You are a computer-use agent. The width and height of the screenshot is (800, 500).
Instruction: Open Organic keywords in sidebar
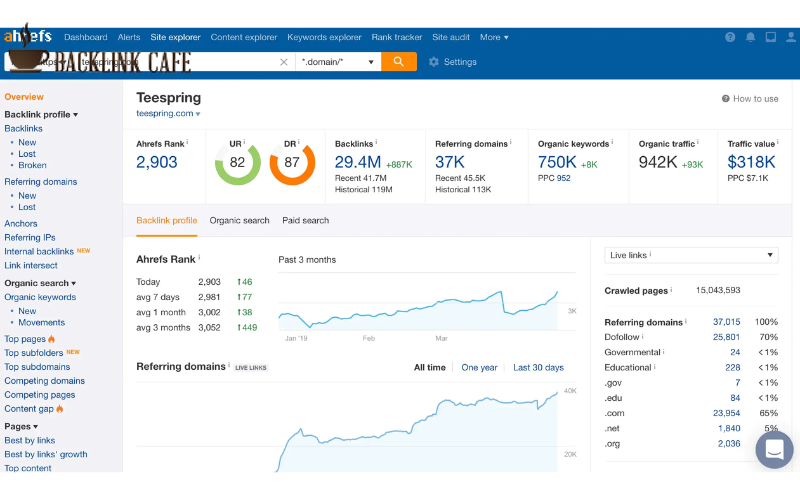(40, 297)
